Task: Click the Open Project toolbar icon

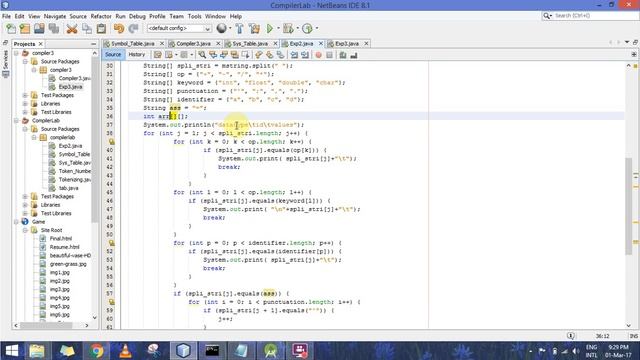Action: click(39, 29)
